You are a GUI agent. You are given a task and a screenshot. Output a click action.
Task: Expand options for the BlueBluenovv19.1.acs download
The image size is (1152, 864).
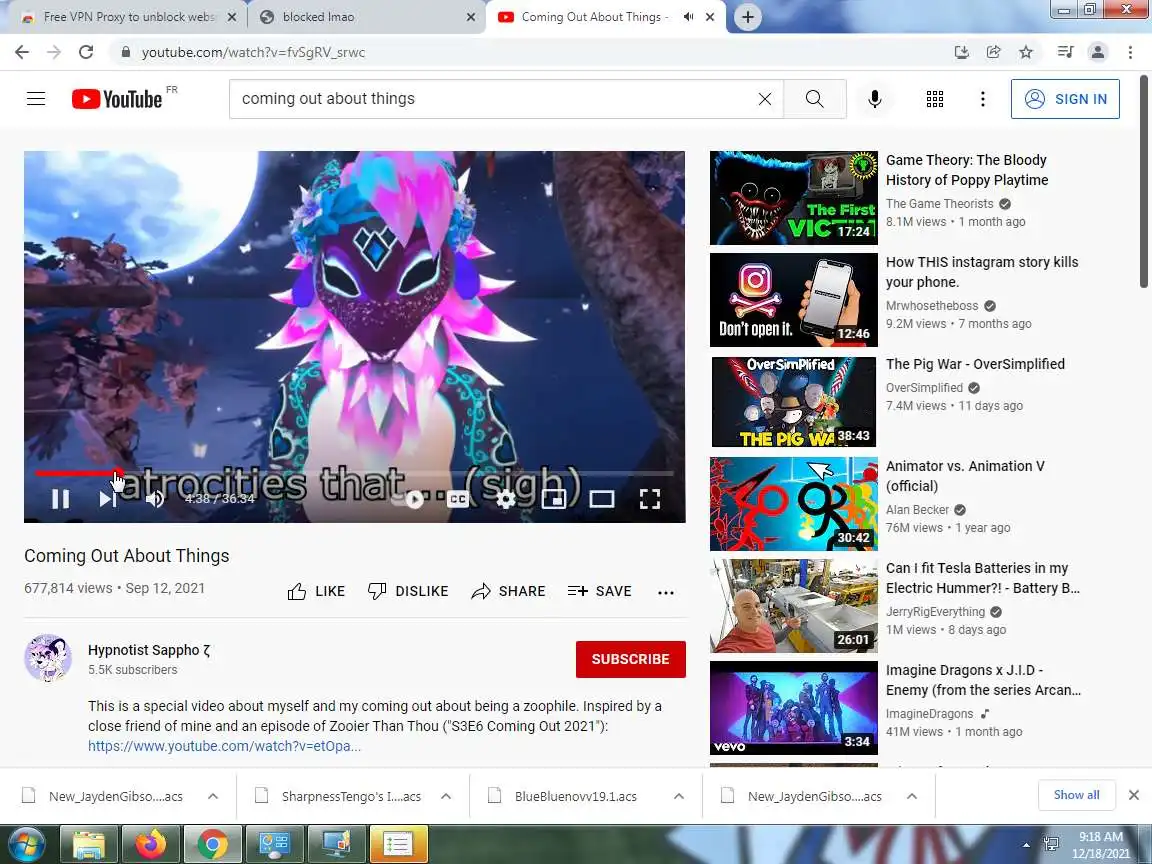tap(679, 796)
